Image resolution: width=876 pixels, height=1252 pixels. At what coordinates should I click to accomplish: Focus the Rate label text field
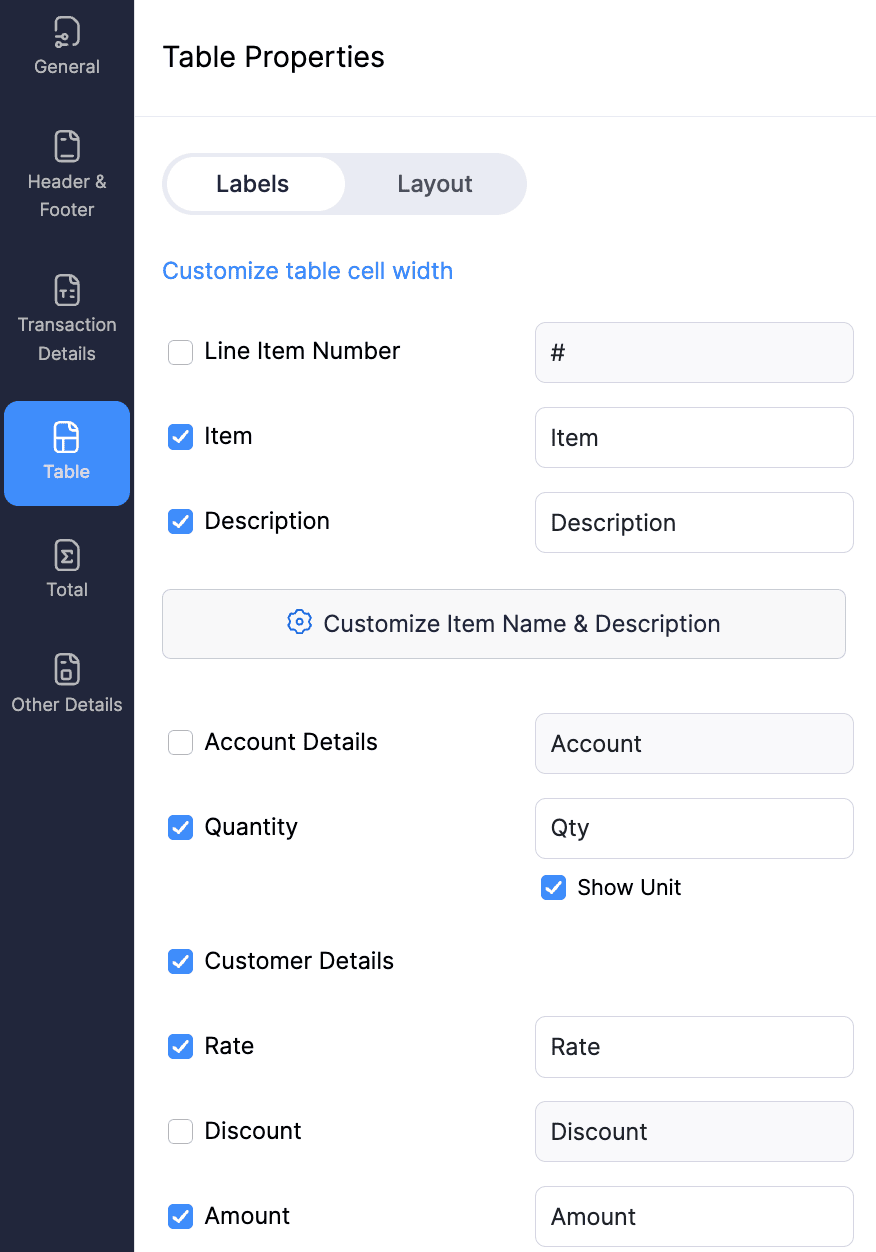pyautogui.click(x=694, y=1047)
